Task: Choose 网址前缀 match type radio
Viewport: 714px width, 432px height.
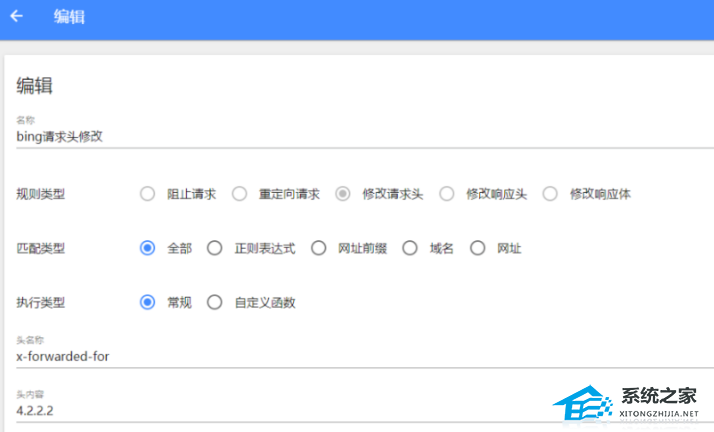Action: click(318, 248)
